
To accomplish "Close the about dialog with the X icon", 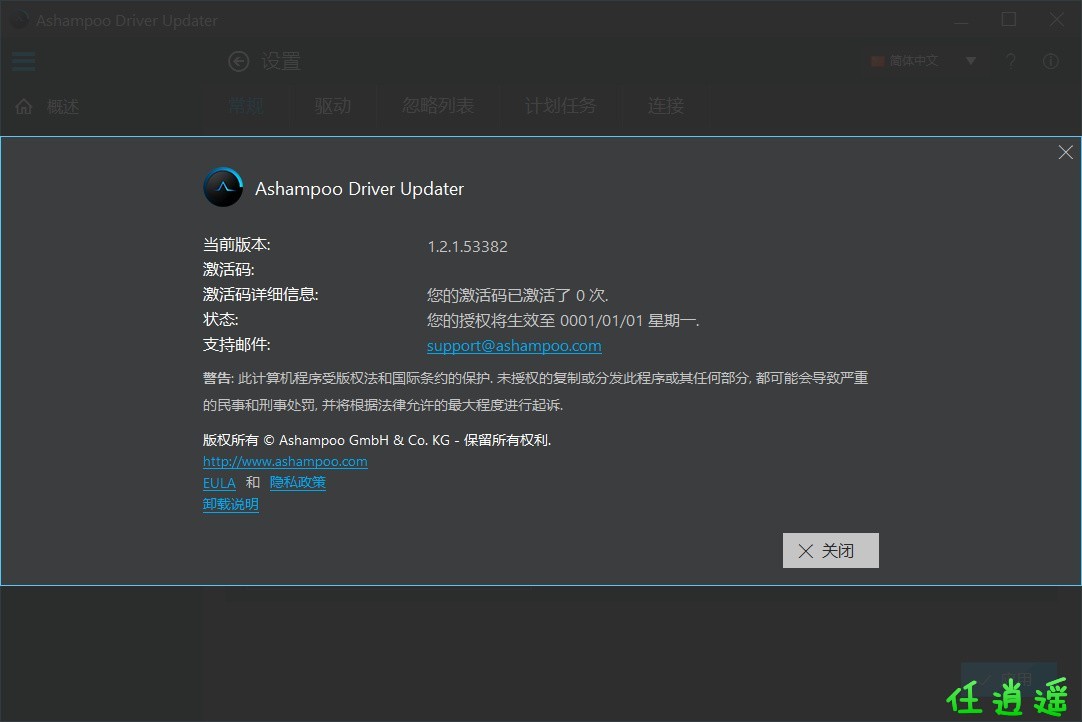I will click(1065, 153).
